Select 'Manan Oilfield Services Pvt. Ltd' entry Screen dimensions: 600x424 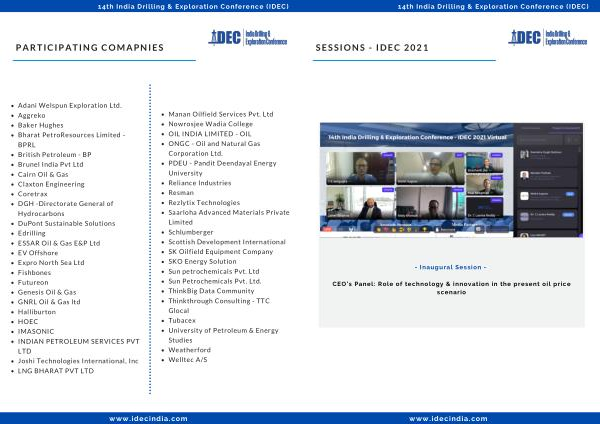click(x=221, y=114)
